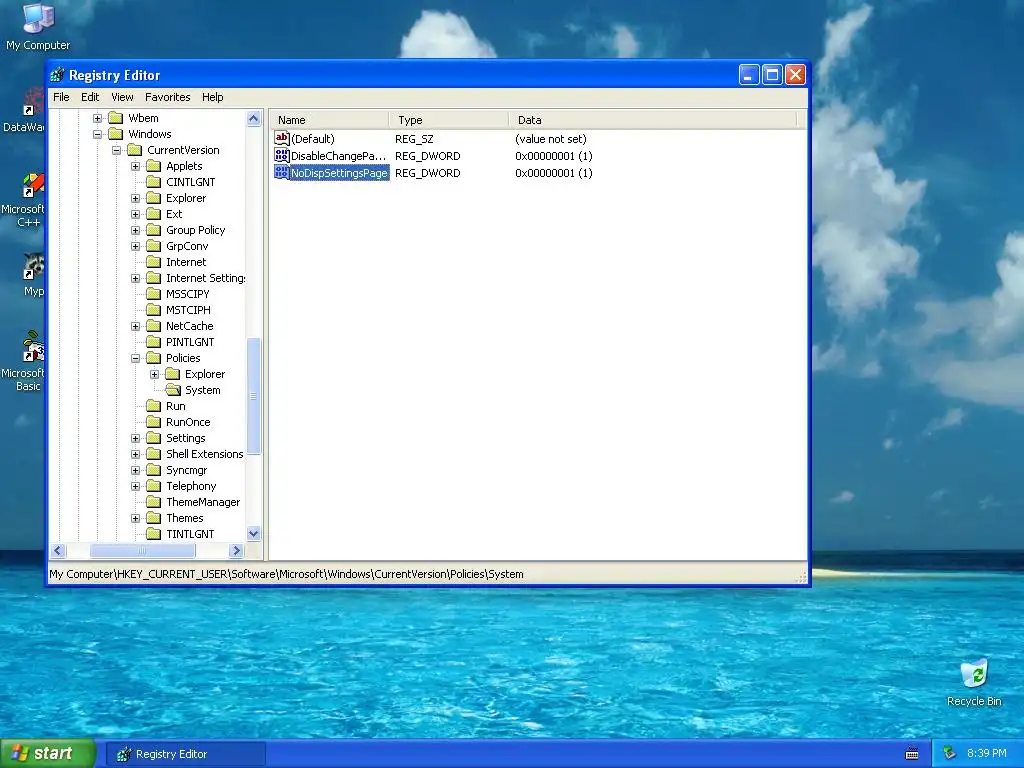The width and height of the screenshot is (1024, 768).
Task: Select the MSTCIPH folder icon
Action: pyautogui.click(x=153, y=310)
